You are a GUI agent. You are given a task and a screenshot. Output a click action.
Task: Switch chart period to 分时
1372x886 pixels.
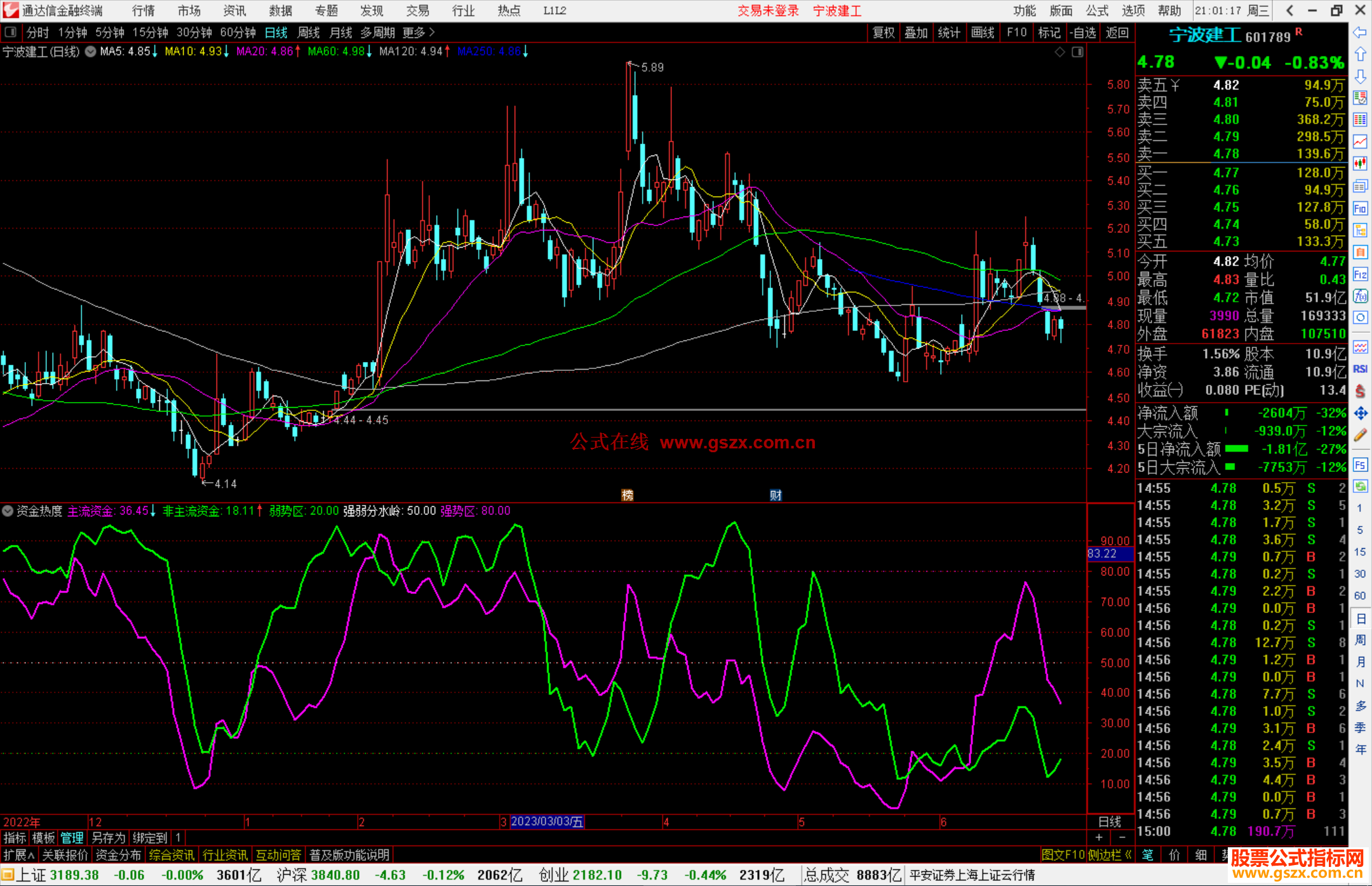[x=37, y=32]
